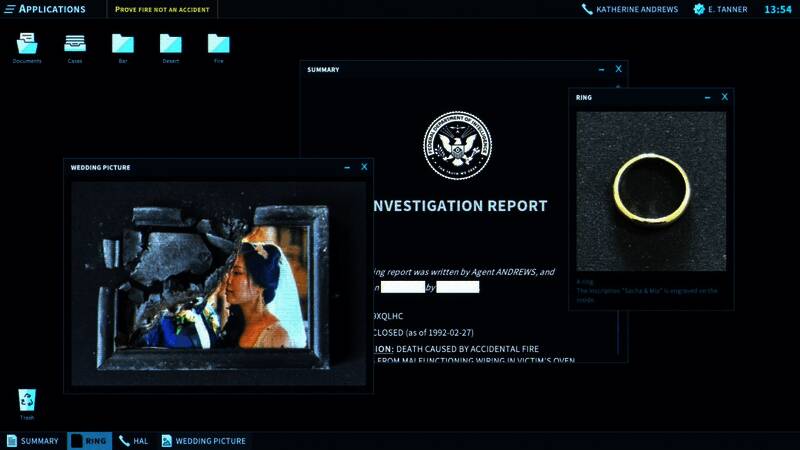
Task: Click the gold ring photo
Action: 651,190
